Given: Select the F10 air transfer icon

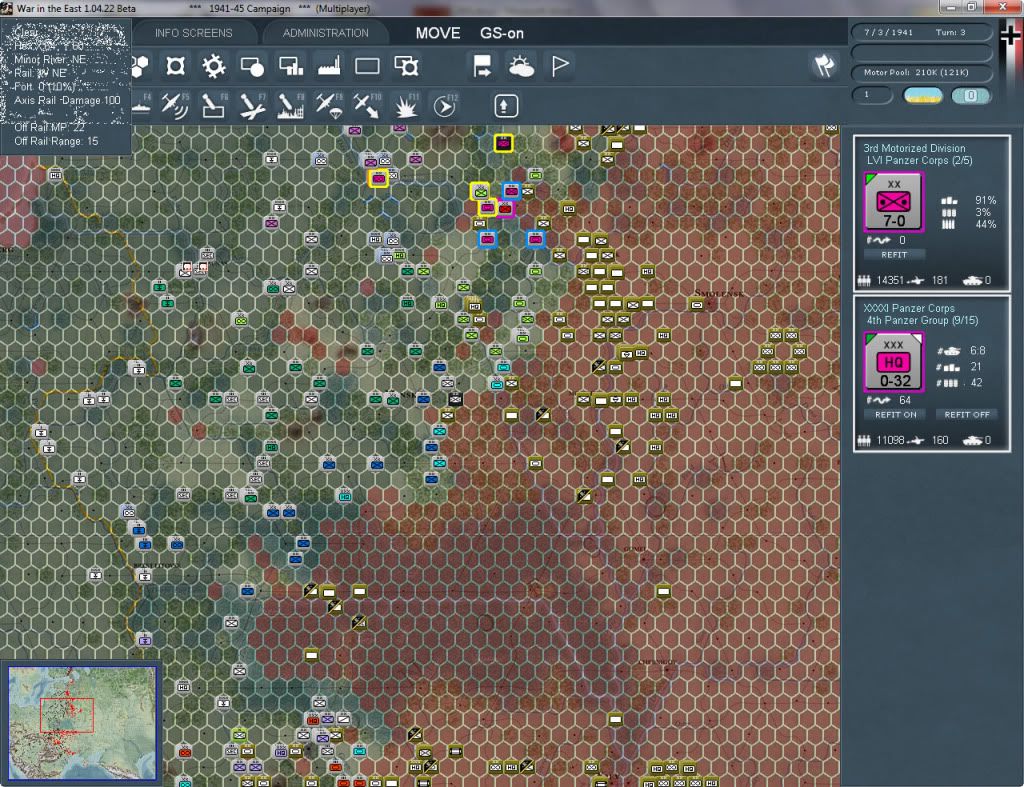Looking at the screenshot, I should tap(367, 106).
